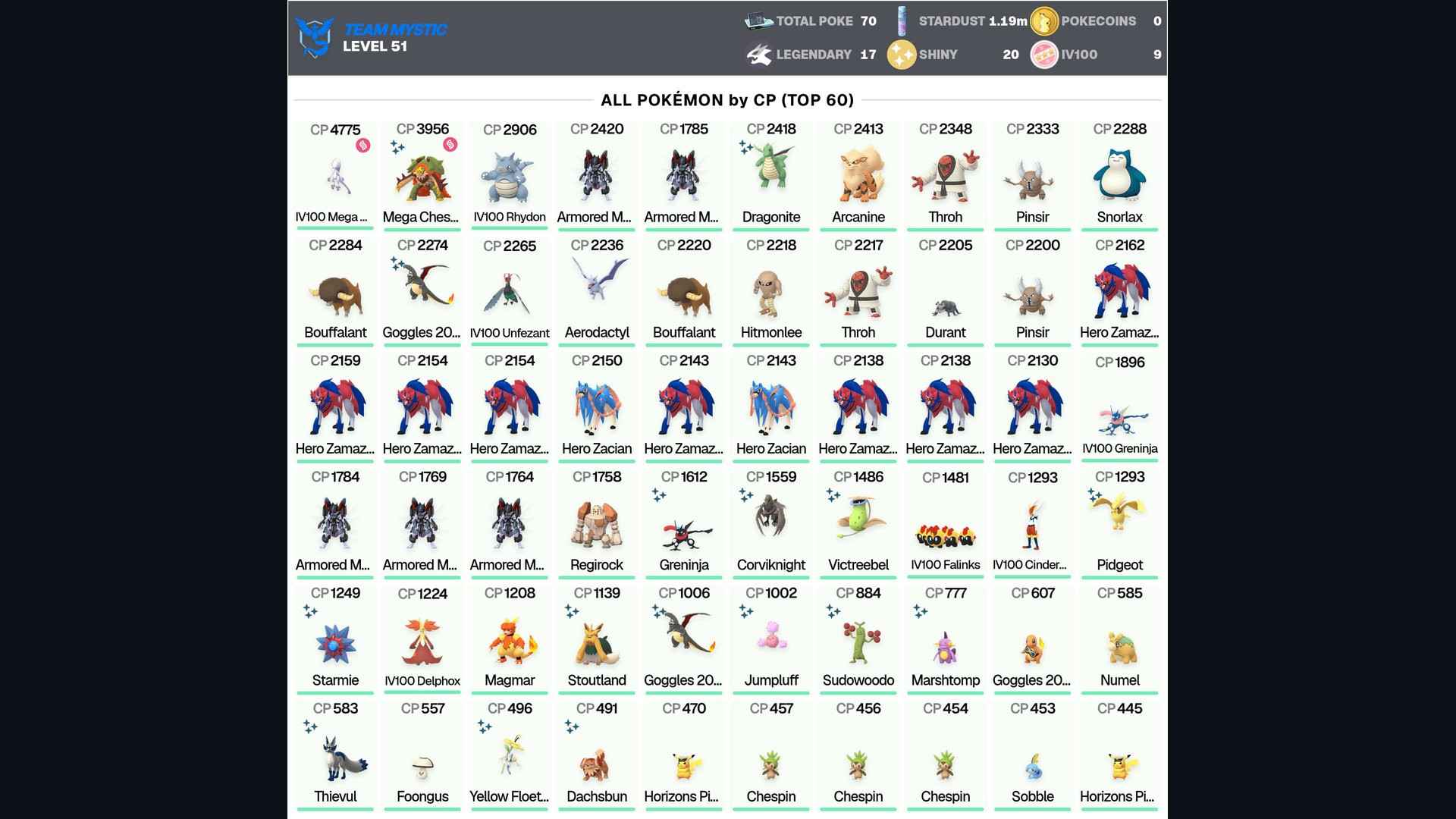
Task: Click the Team Mystic emblem icon
Action: (x=315, y=37)
